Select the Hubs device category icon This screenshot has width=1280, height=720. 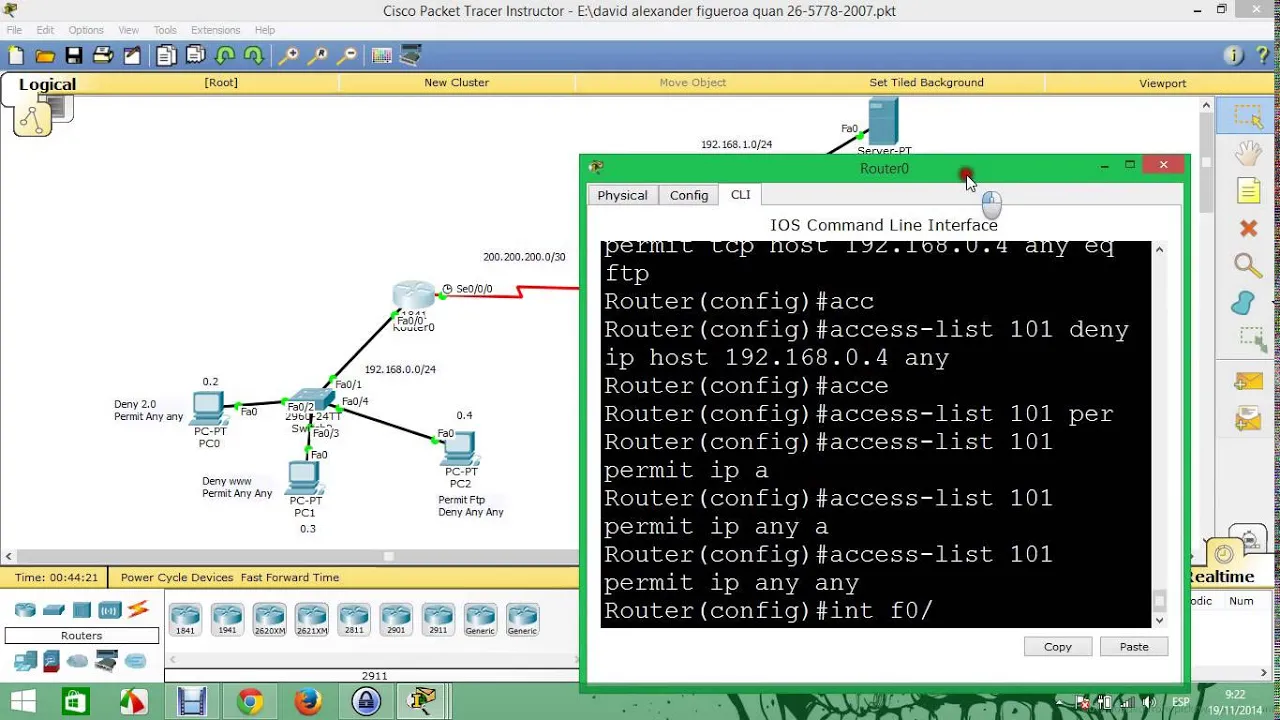click(82, 610)
